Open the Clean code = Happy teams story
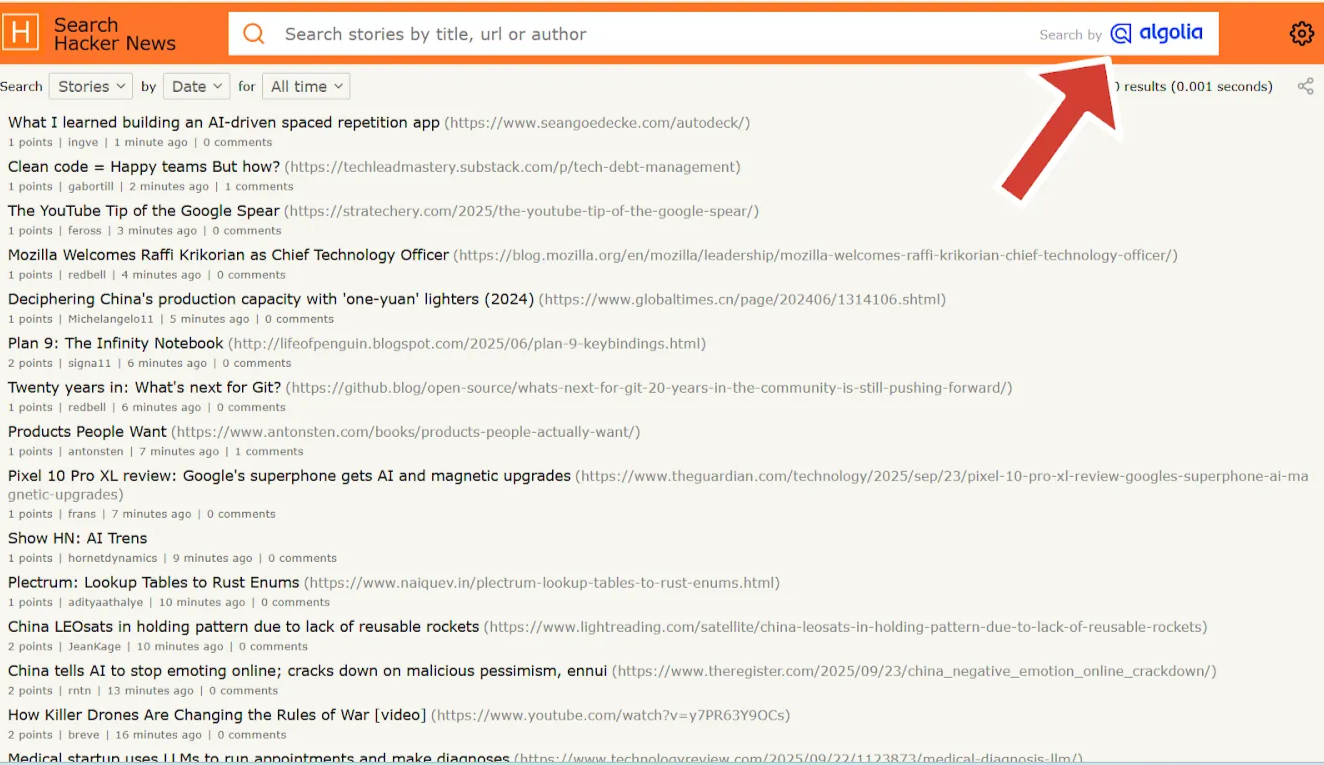 144,166
